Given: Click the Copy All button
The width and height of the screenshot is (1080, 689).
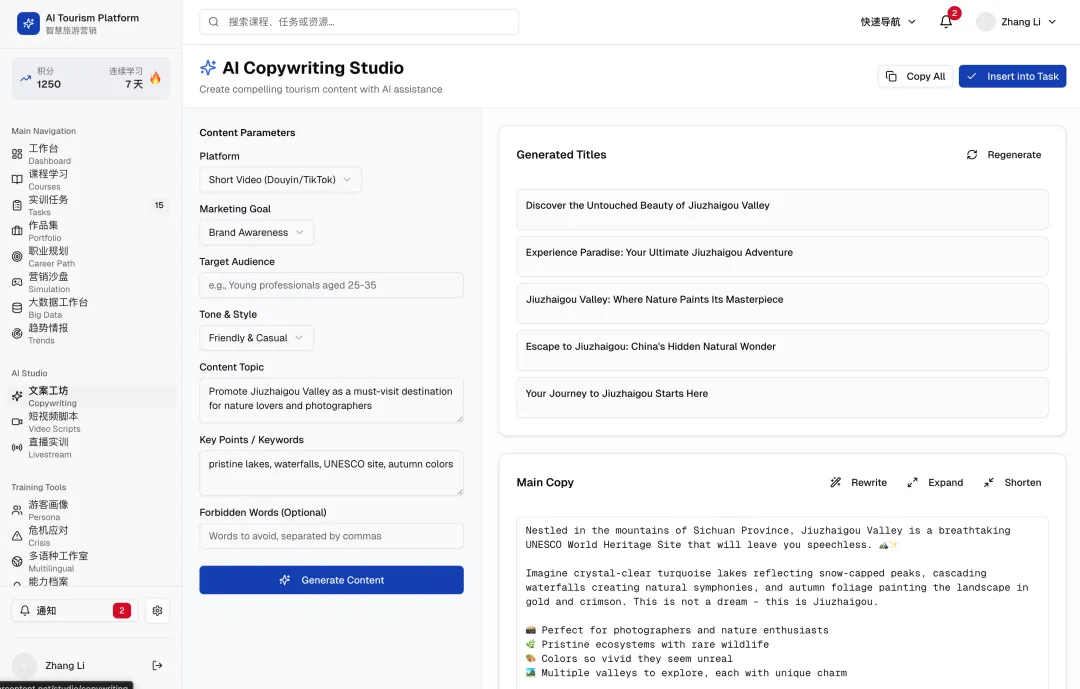Looking at the screenshot, I should (915, 76).
